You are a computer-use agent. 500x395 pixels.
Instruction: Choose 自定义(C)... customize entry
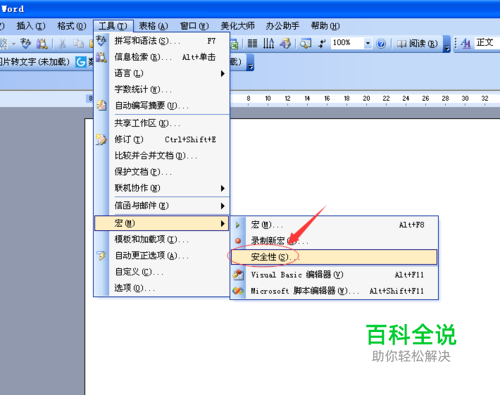pyautogui.click(x=162, y=272)
